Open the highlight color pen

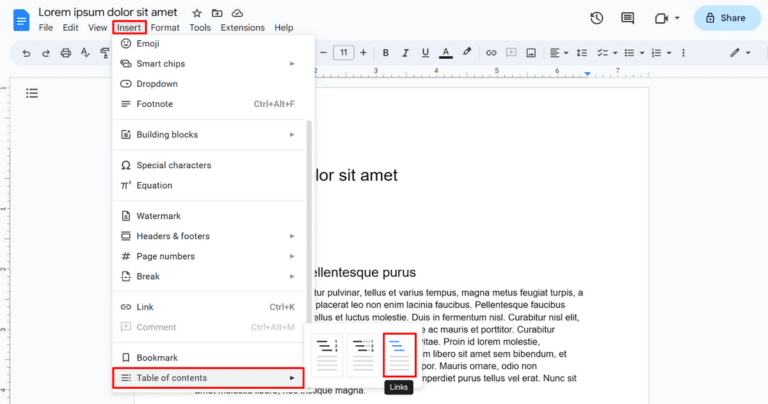tap(467, 52)
